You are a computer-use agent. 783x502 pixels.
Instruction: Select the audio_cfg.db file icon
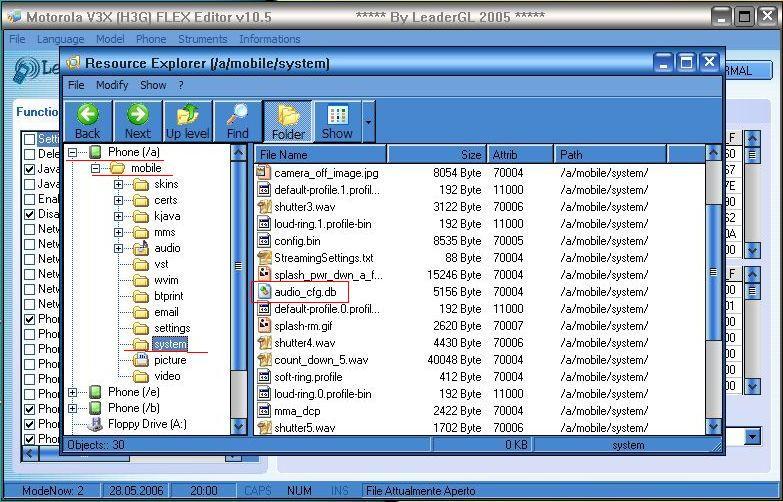pos(264,292)
